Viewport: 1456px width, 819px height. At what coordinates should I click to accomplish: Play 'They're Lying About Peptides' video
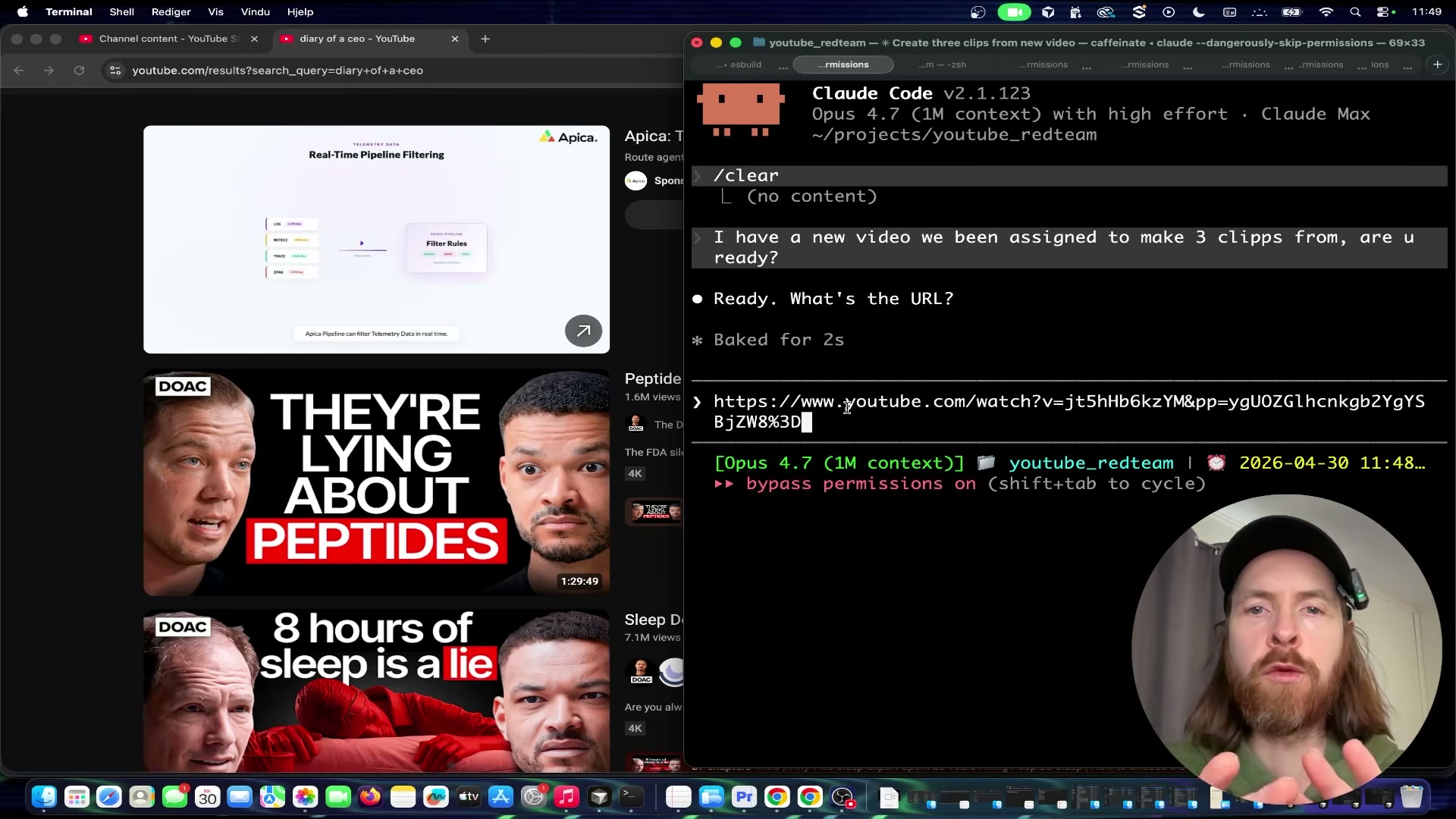(376, 482)
